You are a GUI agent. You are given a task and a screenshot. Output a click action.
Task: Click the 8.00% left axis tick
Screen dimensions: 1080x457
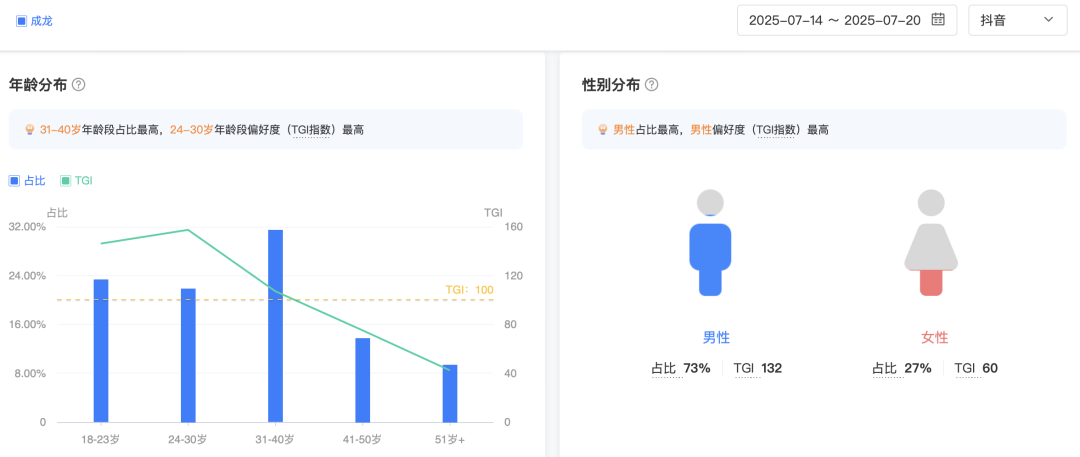[30, 374]
